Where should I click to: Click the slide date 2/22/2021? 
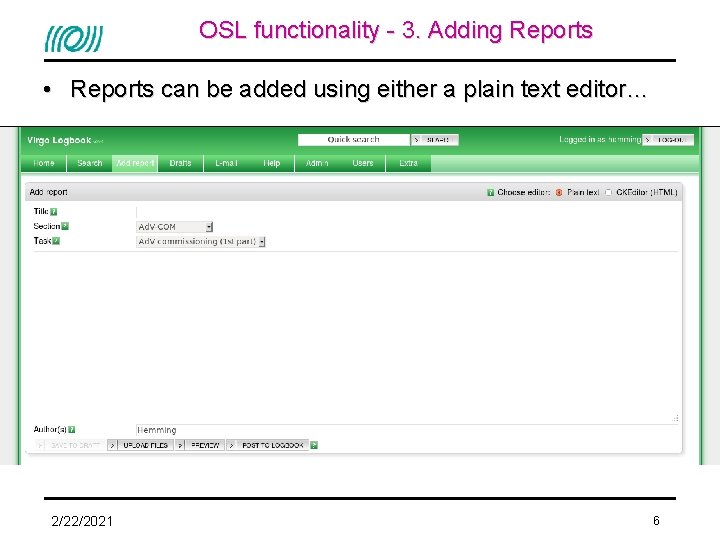tap(82, 521)
